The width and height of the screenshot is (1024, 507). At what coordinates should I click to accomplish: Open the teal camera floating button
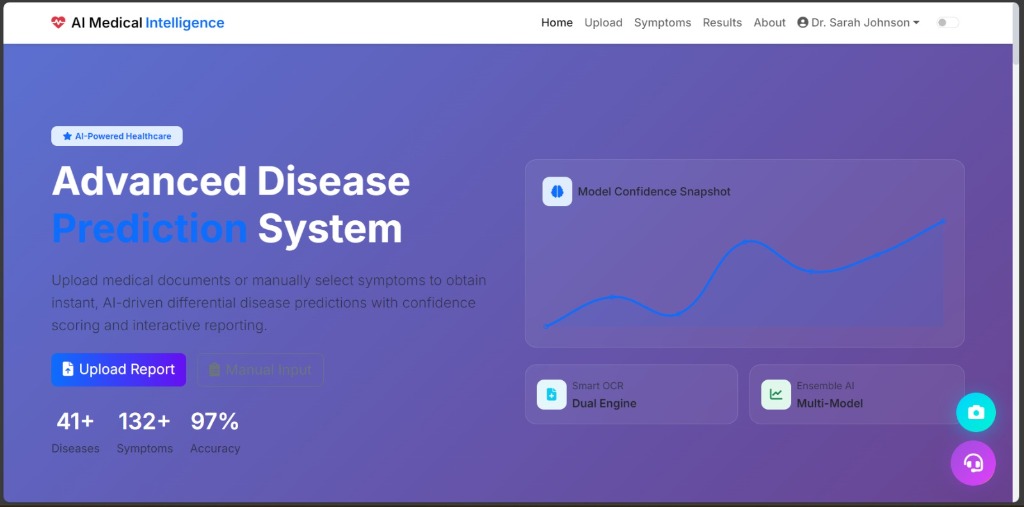click(x=976, y=412)
